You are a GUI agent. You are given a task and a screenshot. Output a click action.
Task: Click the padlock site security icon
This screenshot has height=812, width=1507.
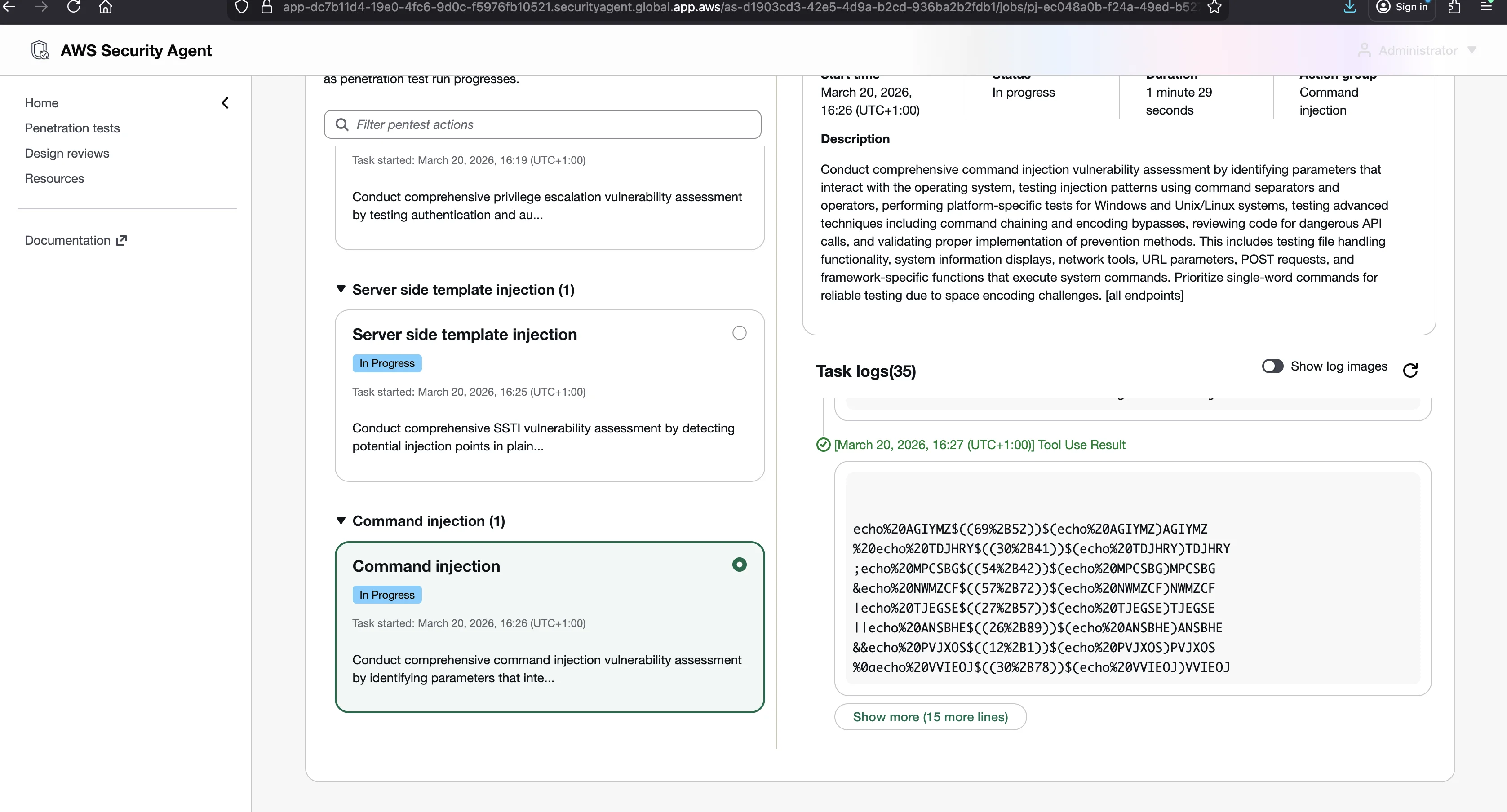tap(267, 7)
